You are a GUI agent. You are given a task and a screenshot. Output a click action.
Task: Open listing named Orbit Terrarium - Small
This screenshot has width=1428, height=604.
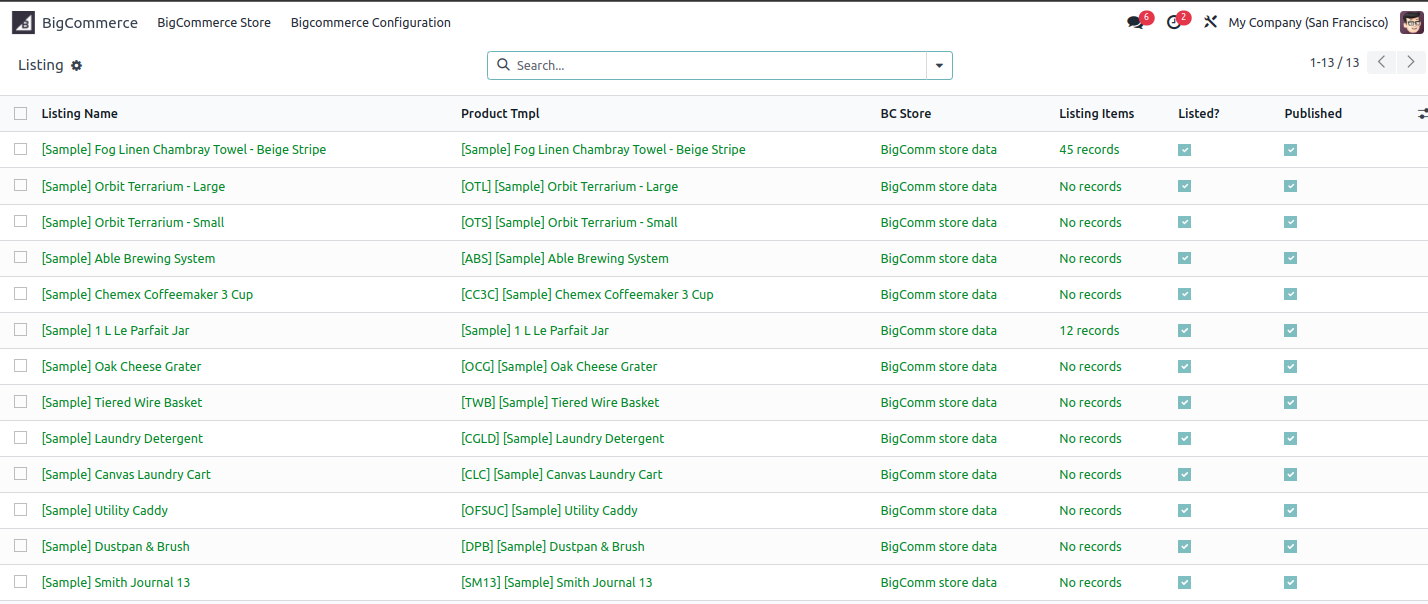(133, 222)
